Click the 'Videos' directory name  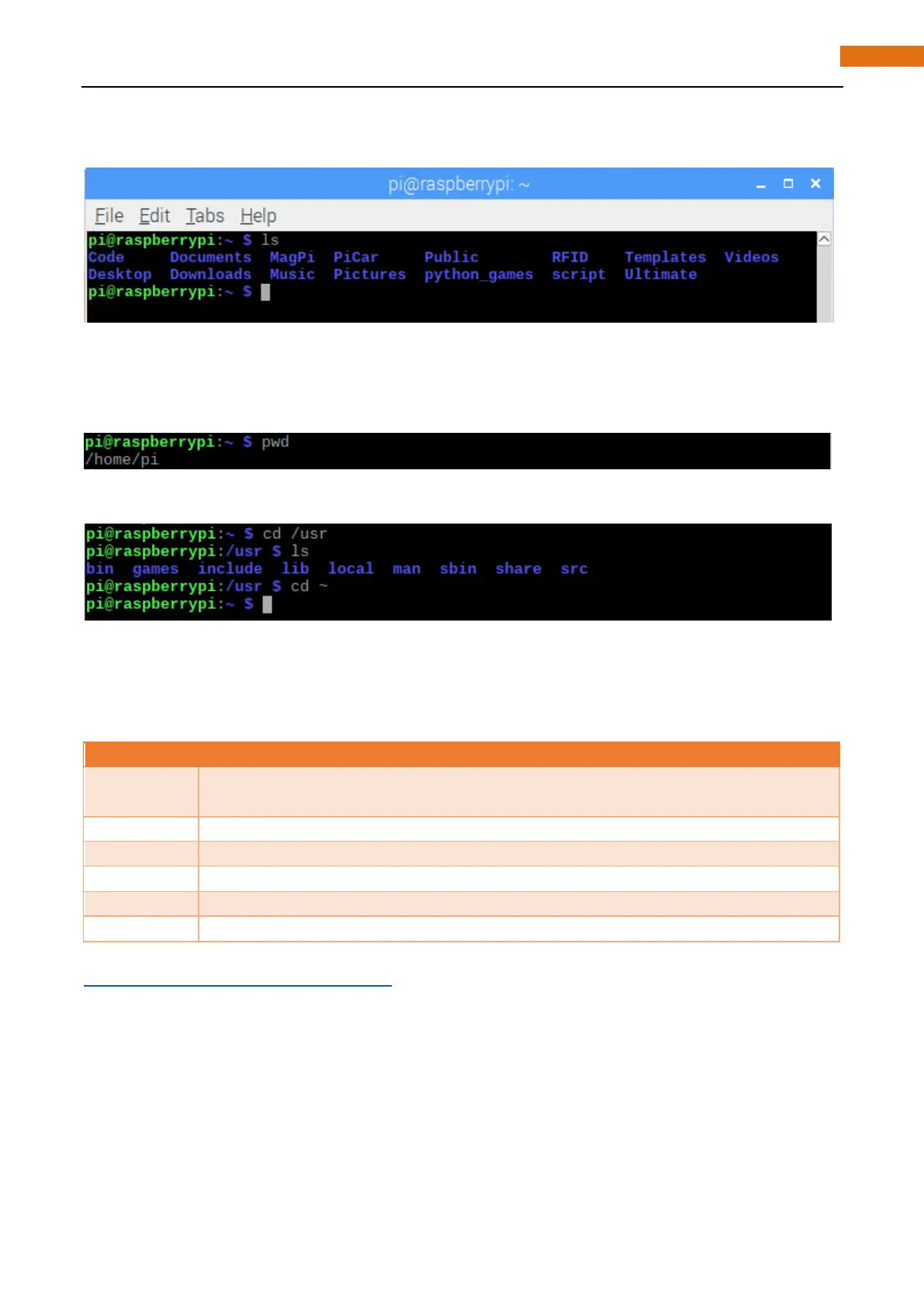click(751, 258)
